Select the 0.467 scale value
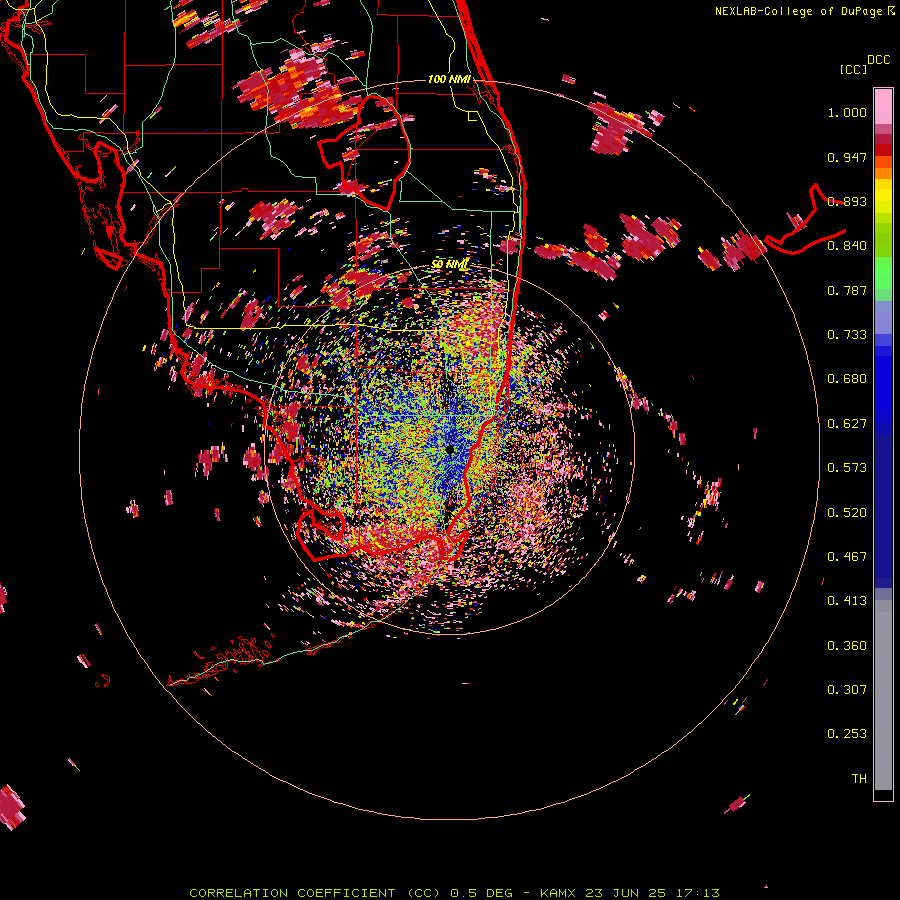Screen dimensions: 900x900 pyautogui.click(x=847, y=557)
